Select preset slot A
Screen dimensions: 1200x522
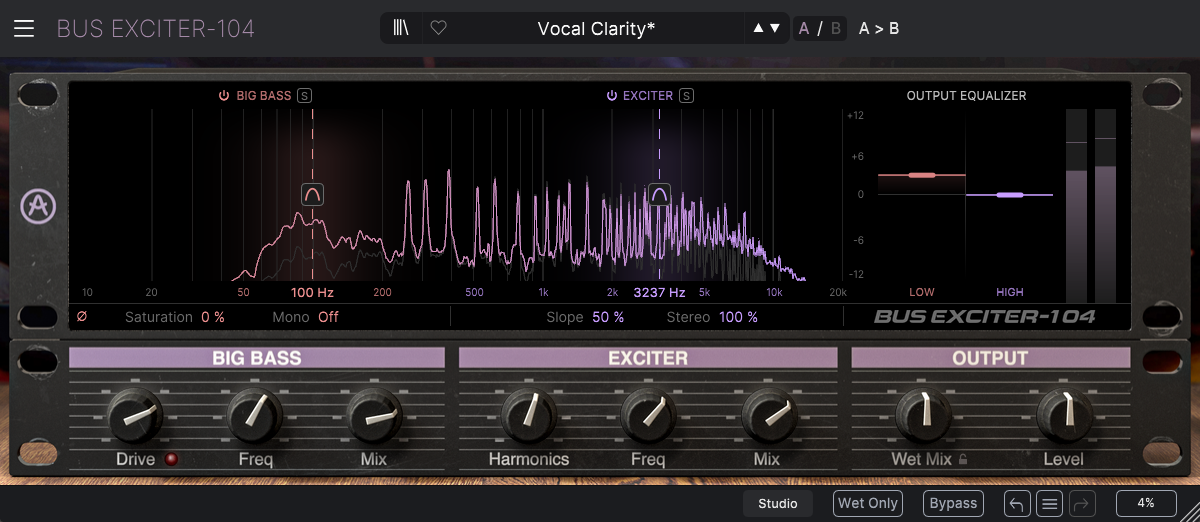[804, 28]
